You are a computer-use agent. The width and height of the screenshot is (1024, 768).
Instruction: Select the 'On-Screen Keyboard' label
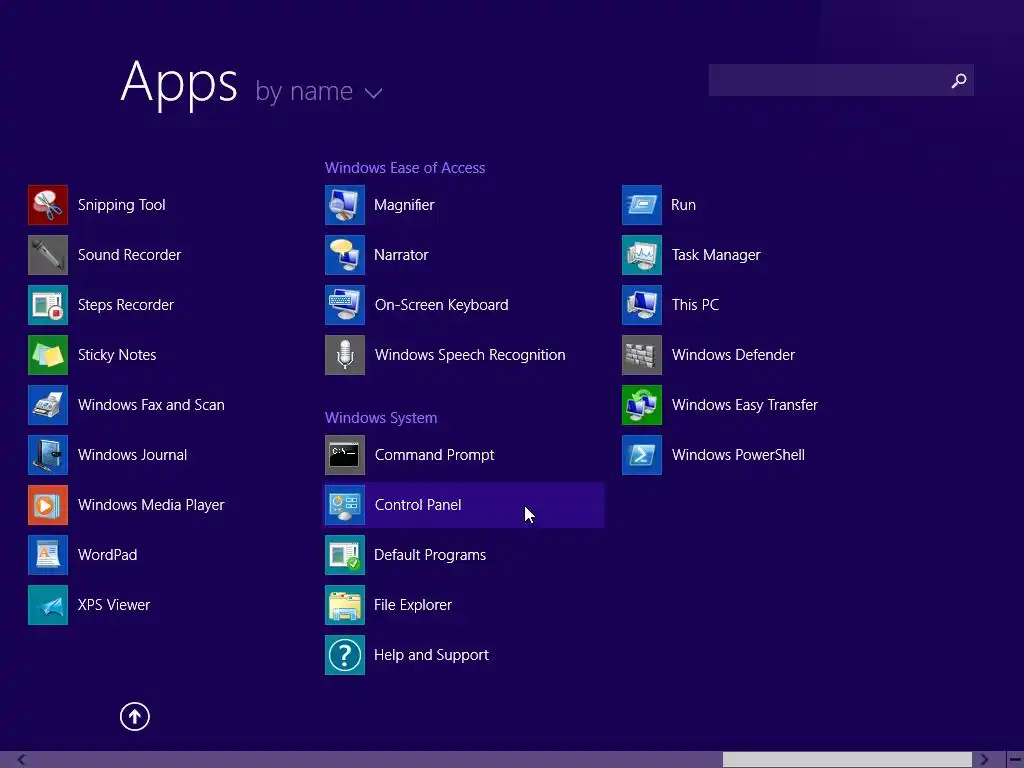click(x=441, y=305)
